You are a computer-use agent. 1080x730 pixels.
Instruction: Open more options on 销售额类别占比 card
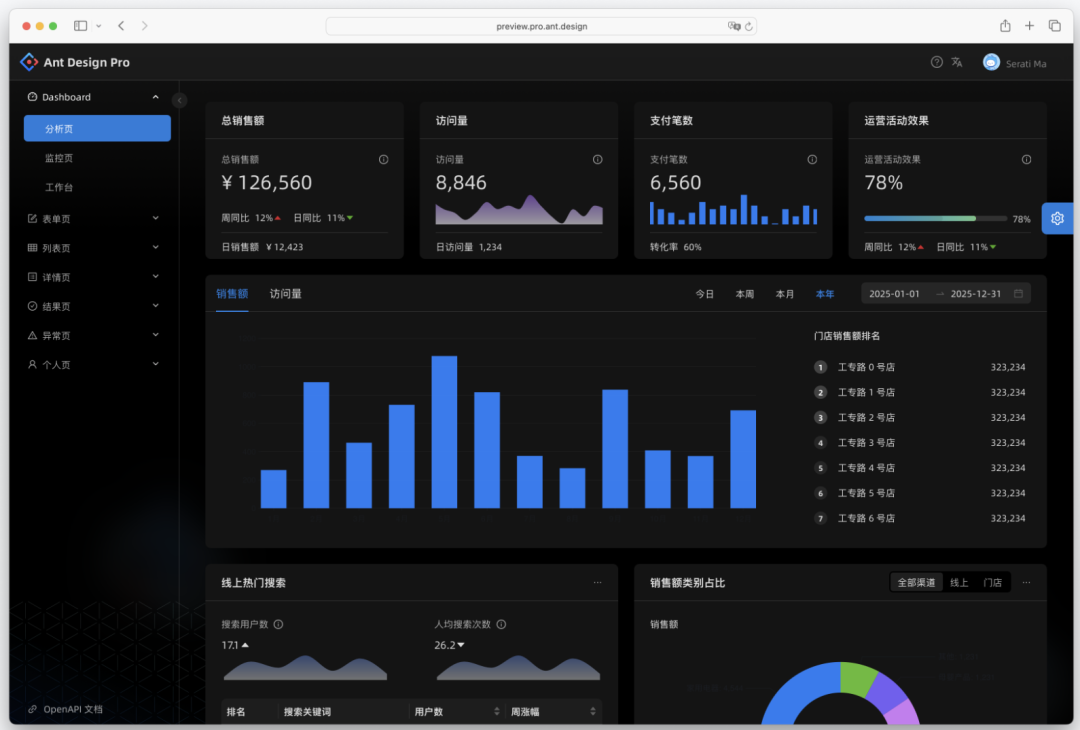[1026, 583]
